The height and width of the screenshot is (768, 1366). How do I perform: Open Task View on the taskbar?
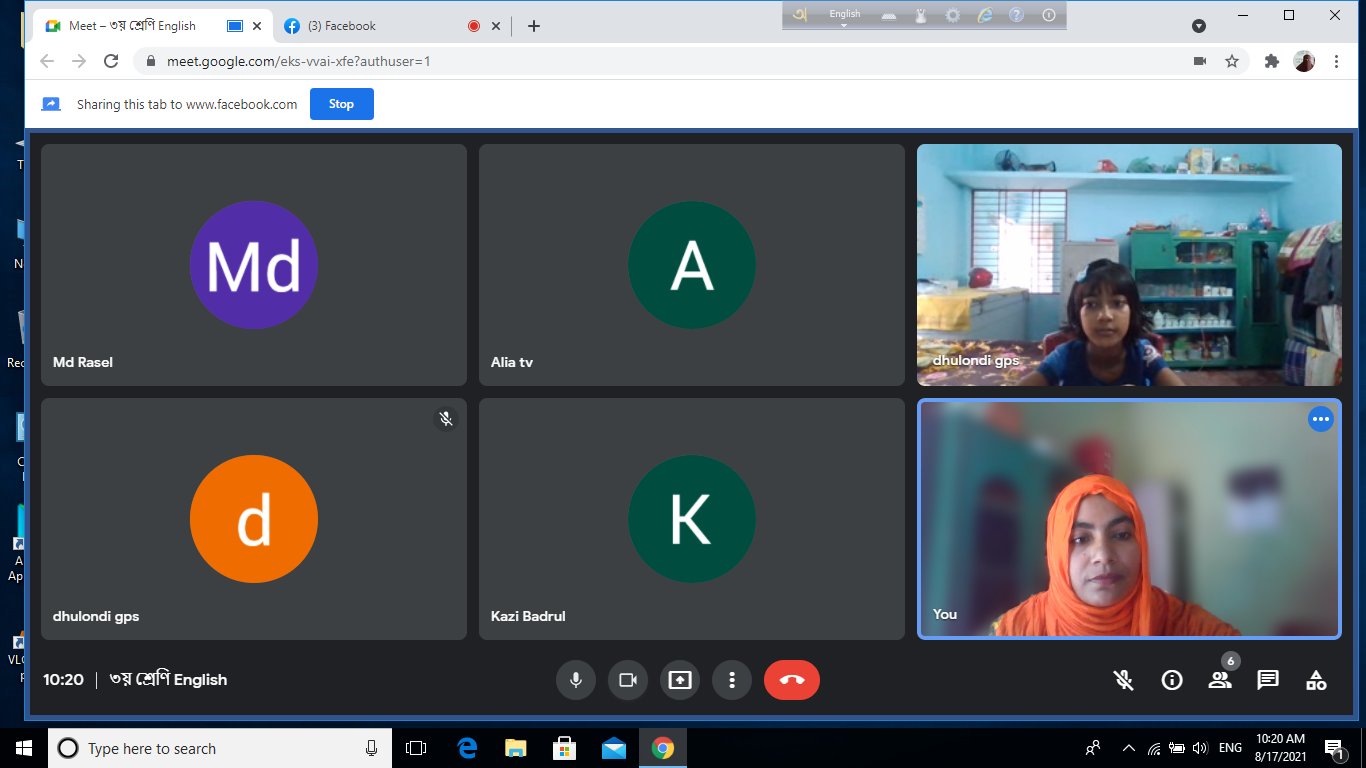(x=416, y=748)
